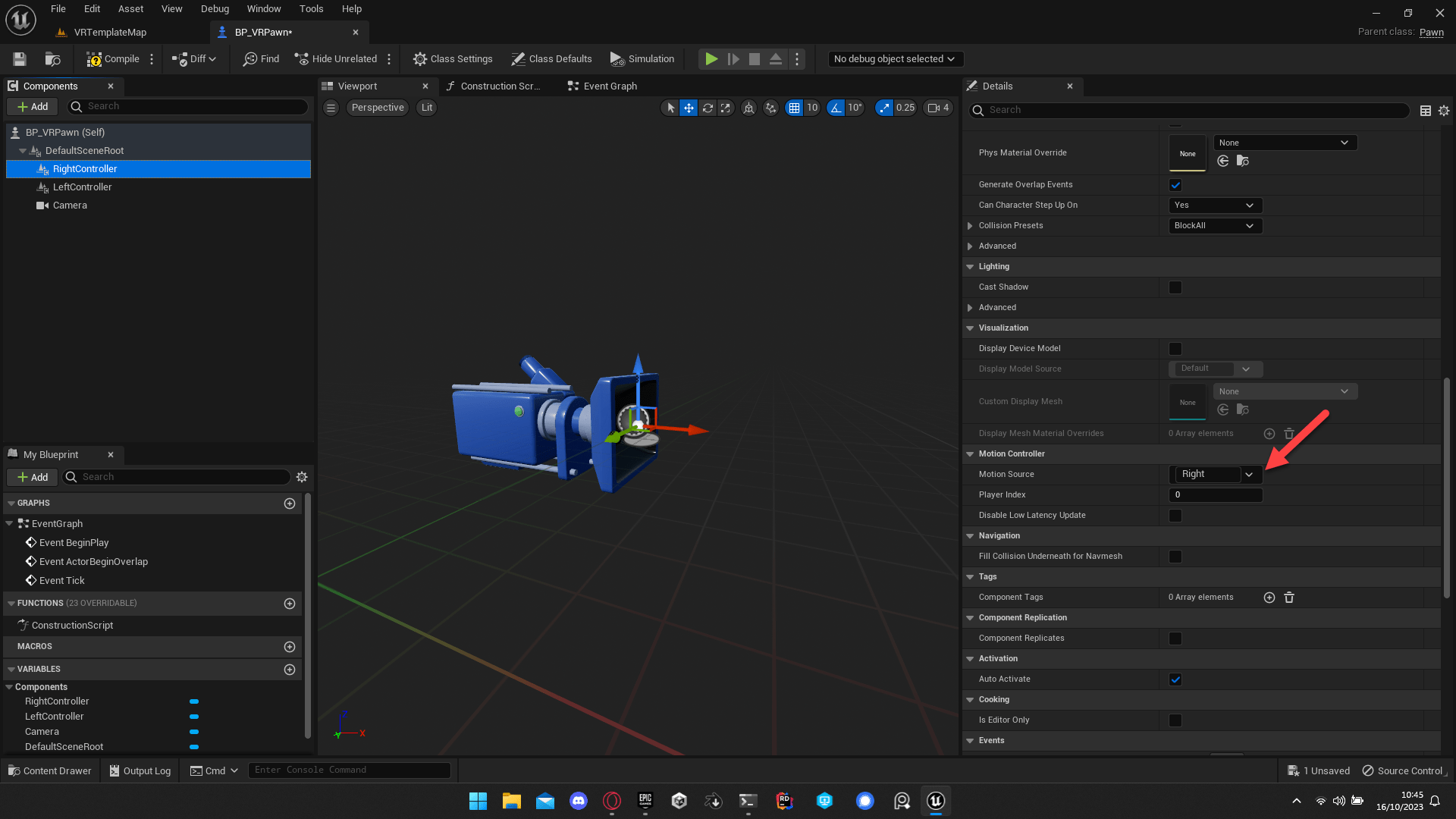Add a new variable with plus icon

click(289, 669)
